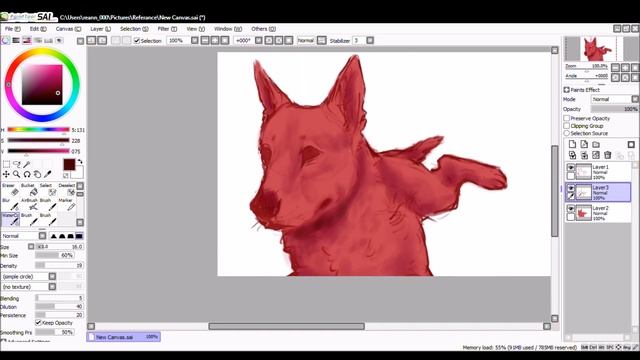Image resolution: width=640 pixels, height=360 pixels.
Task: Activate the zoom magnifier tool
Action: point(17,174)
